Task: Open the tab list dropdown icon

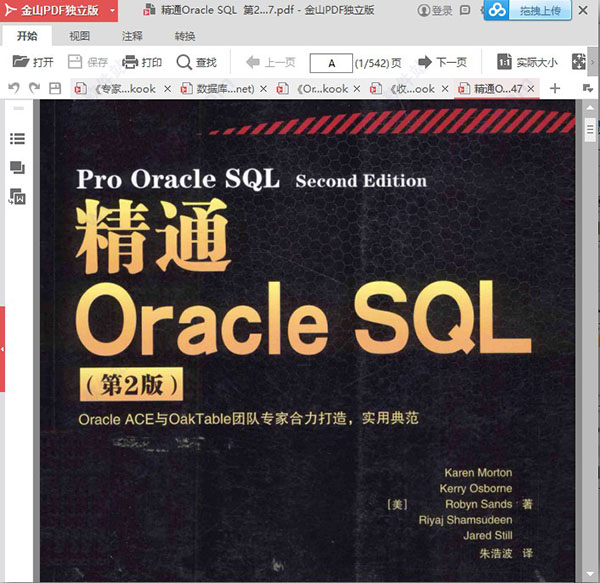Action: [x=587, y=88]
